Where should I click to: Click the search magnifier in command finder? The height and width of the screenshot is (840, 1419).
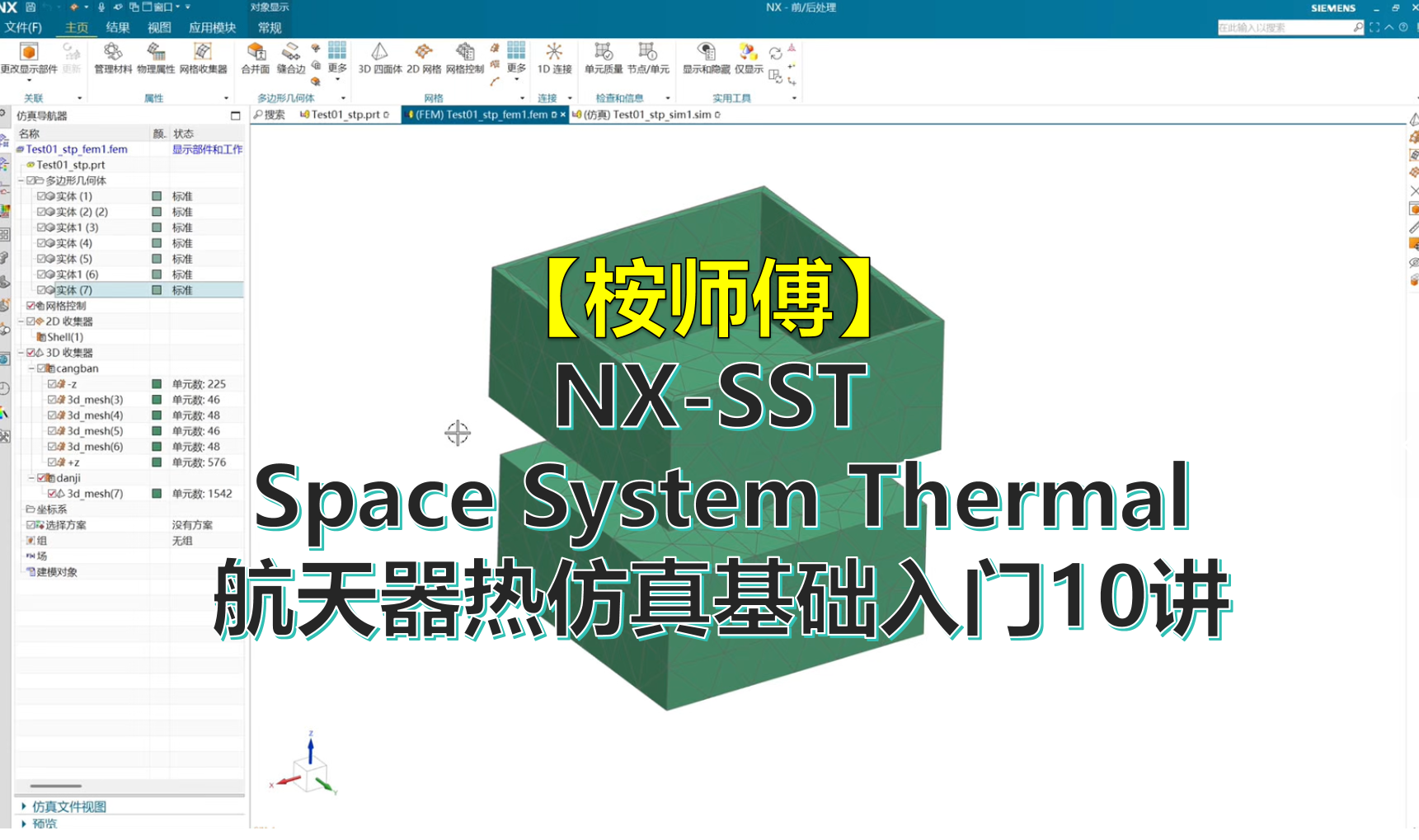(1358, 27)
